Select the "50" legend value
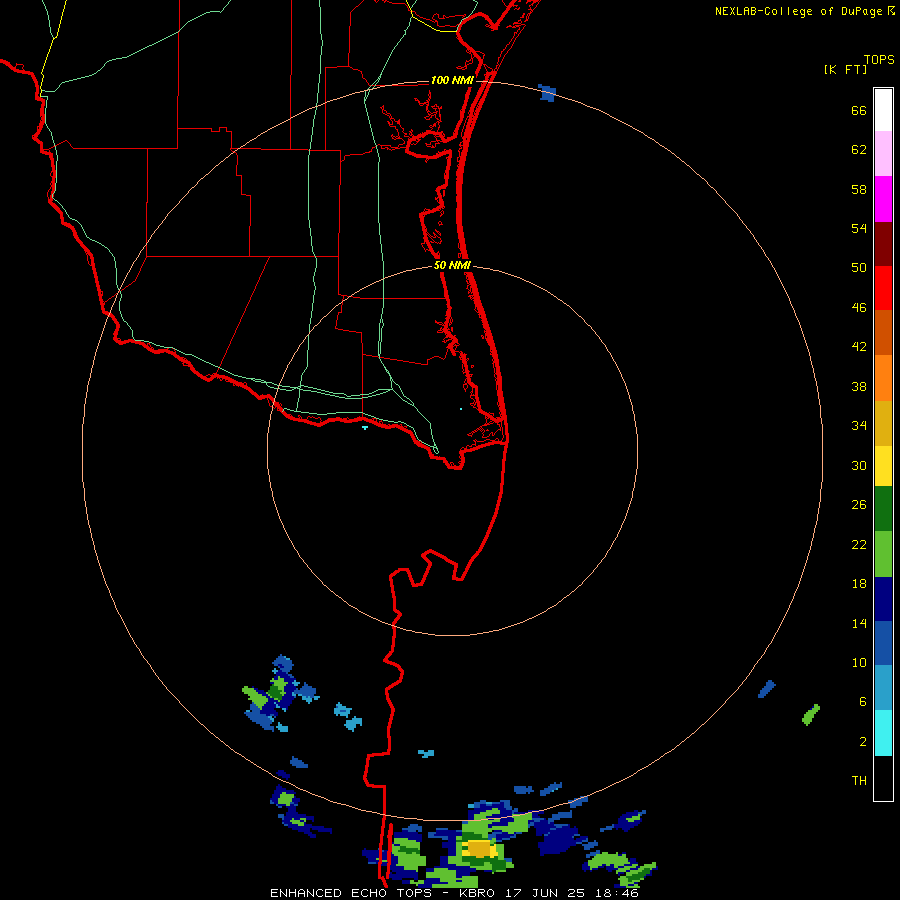Viewport: 900px width, 900px height. [859, 268]
